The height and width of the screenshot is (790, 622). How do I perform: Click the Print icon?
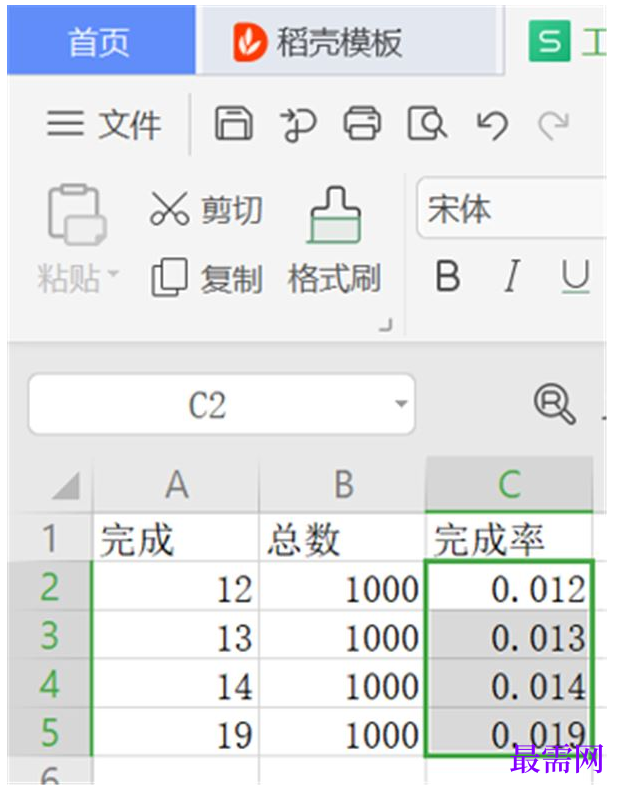pos(362,123)
